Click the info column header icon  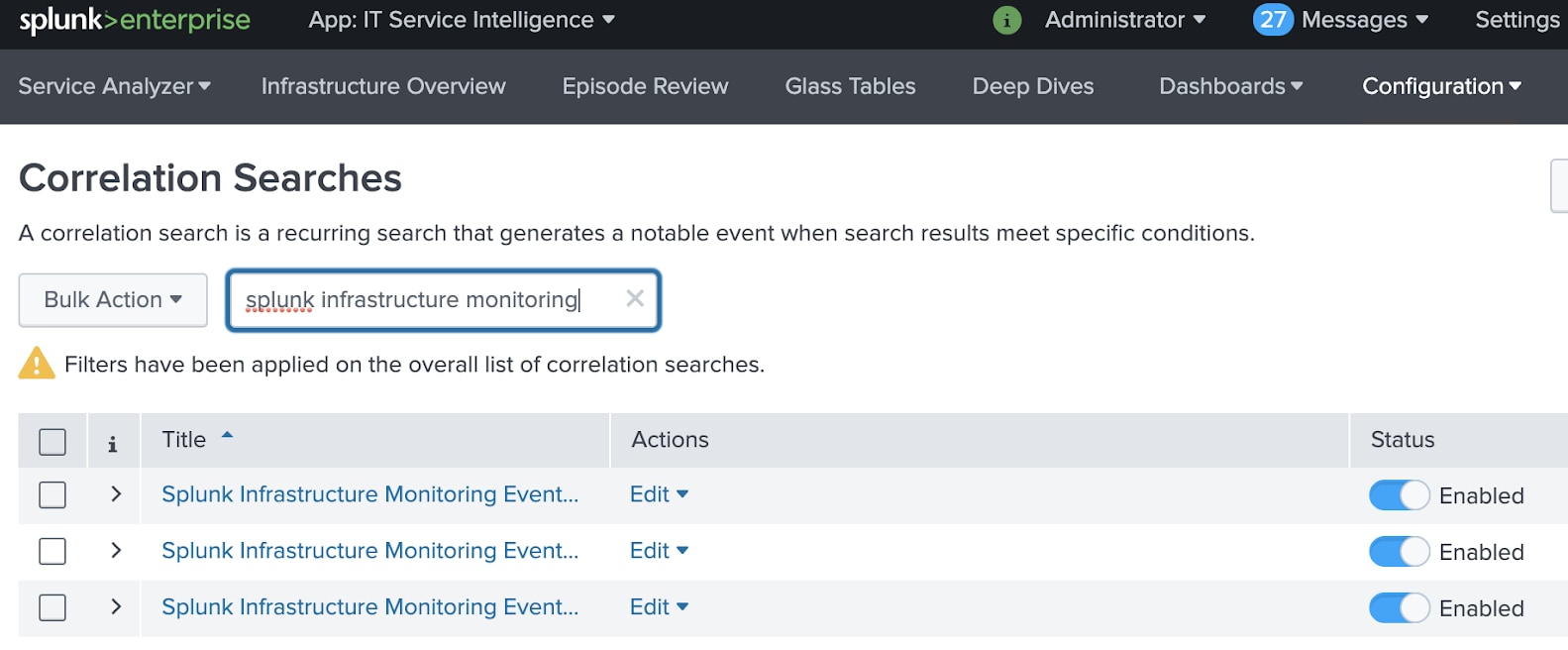coord(113,444)
